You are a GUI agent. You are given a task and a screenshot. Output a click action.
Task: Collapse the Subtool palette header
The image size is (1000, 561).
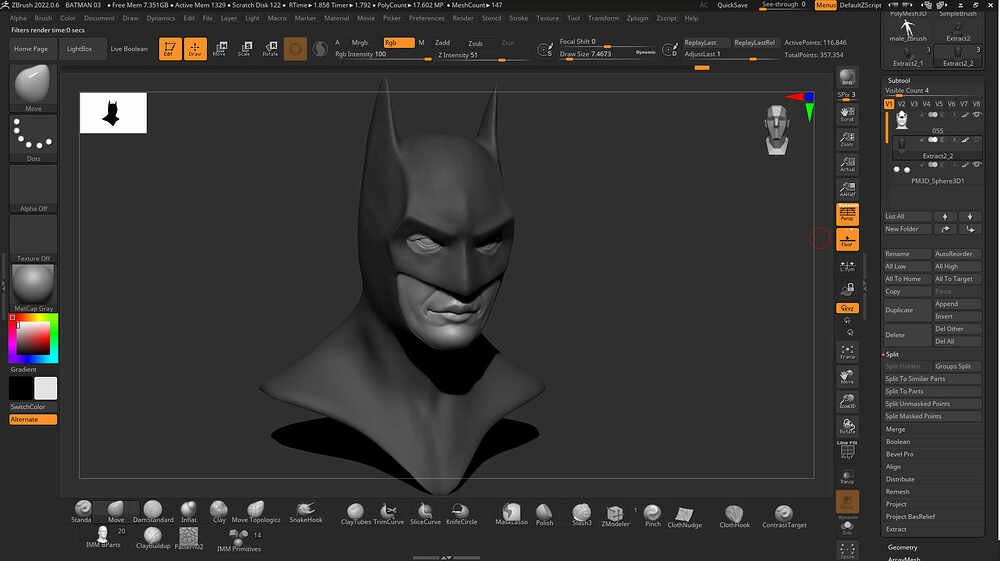pyautogui.click(x=899, y=80)
